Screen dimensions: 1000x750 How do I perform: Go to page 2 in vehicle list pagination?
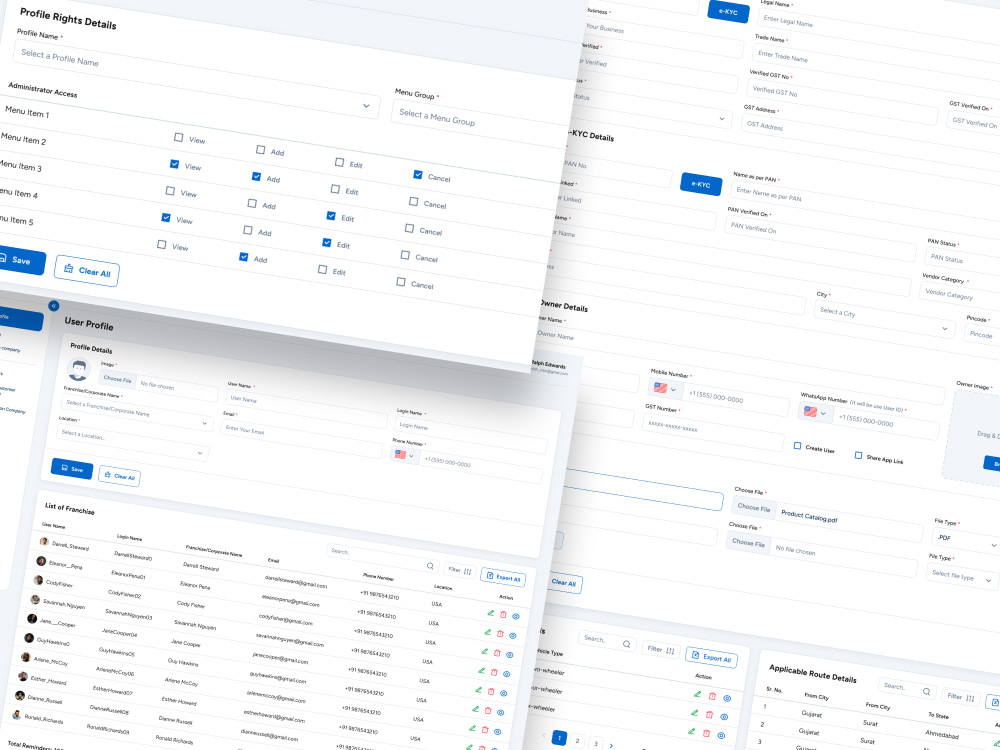coord(577,740)
